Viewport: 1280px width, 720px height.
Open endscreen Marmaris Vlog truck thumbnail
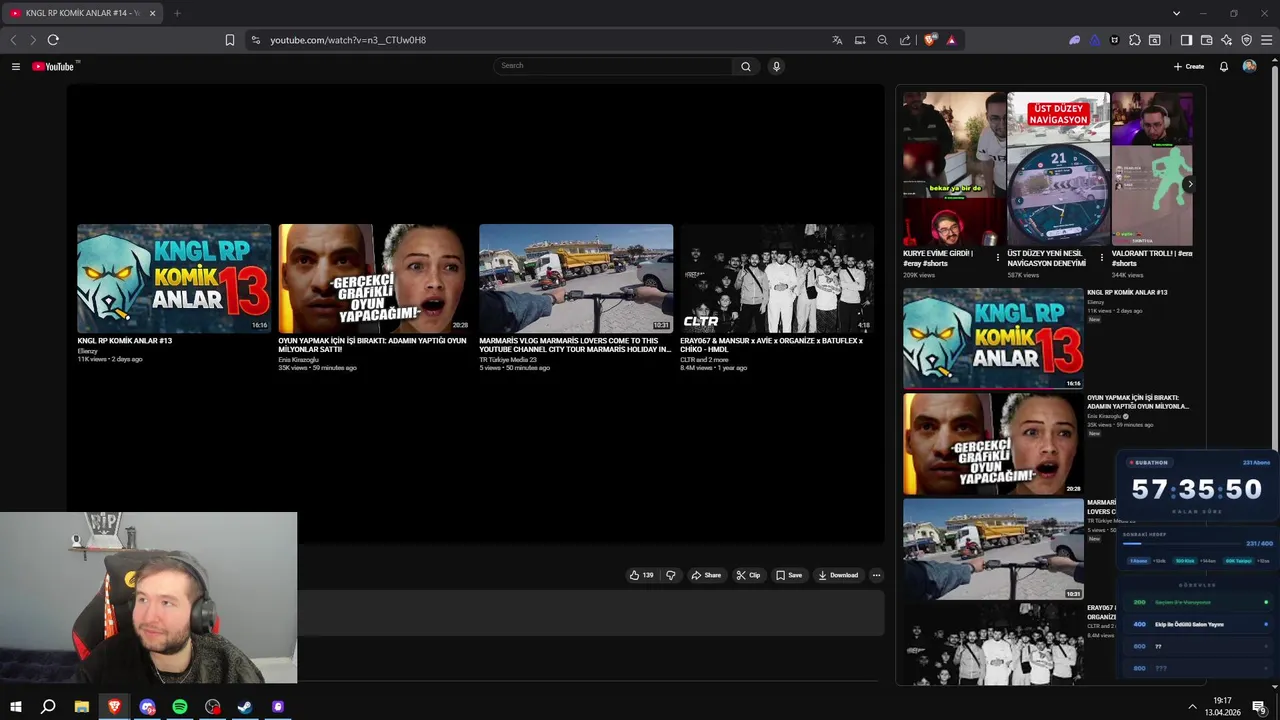tap(576, 279)
